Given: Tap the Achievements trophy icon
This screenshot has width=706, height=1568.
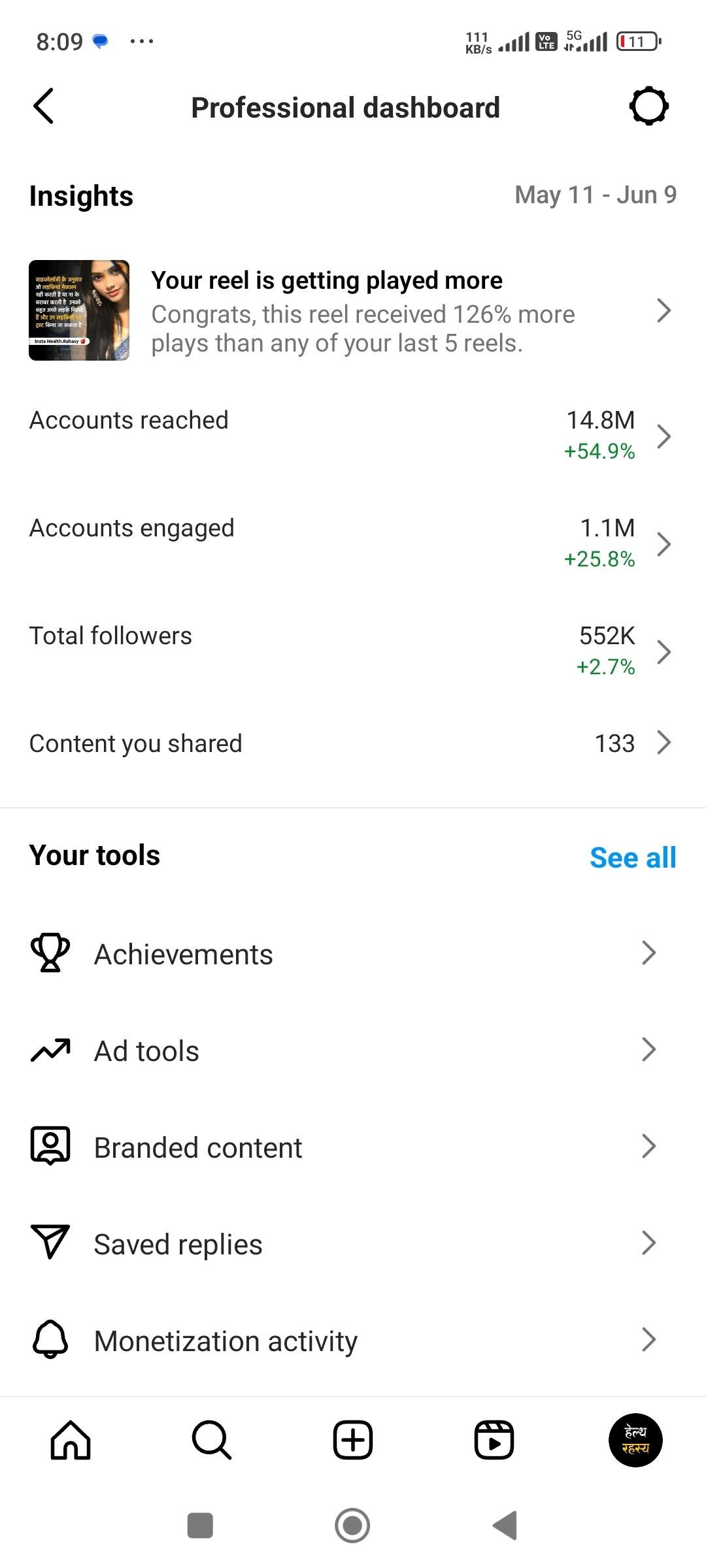Looking at the screenshot, I should [50, 953].
